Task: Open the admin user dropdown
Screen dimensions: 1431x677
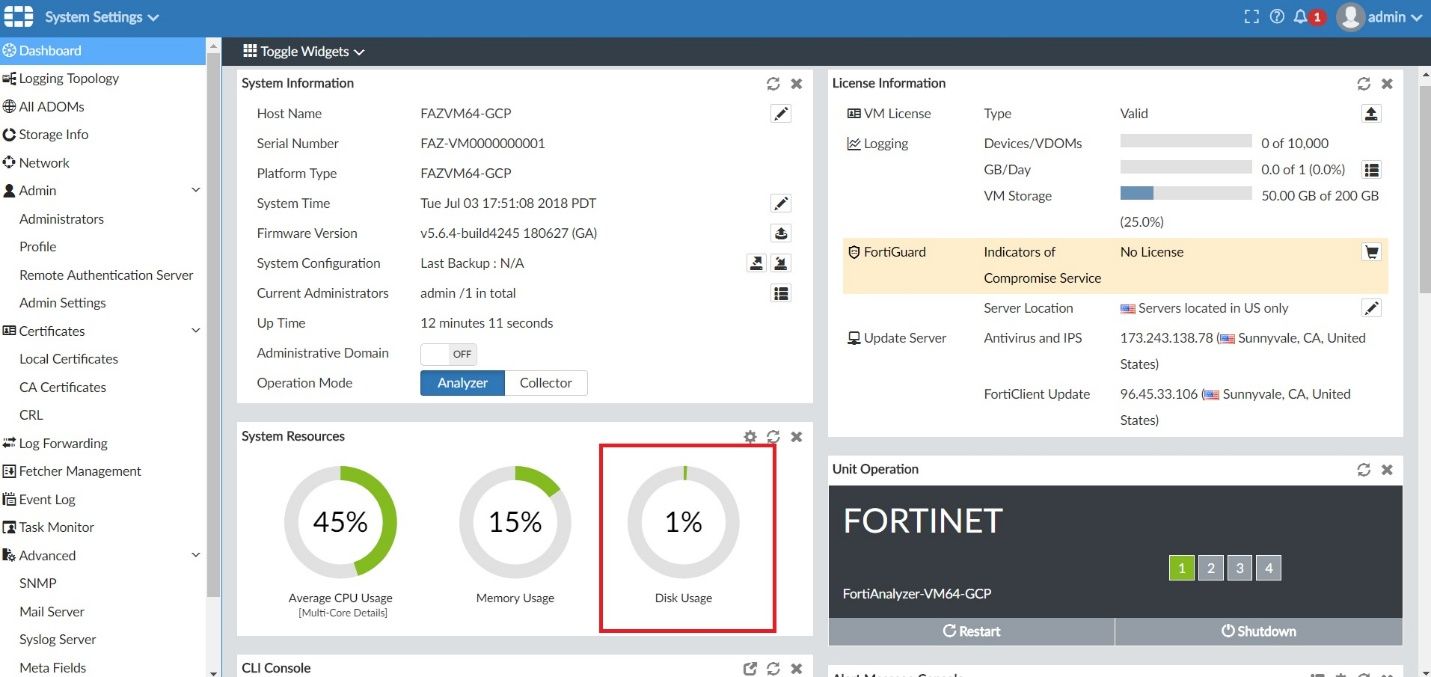Action: click(1380, 17)
